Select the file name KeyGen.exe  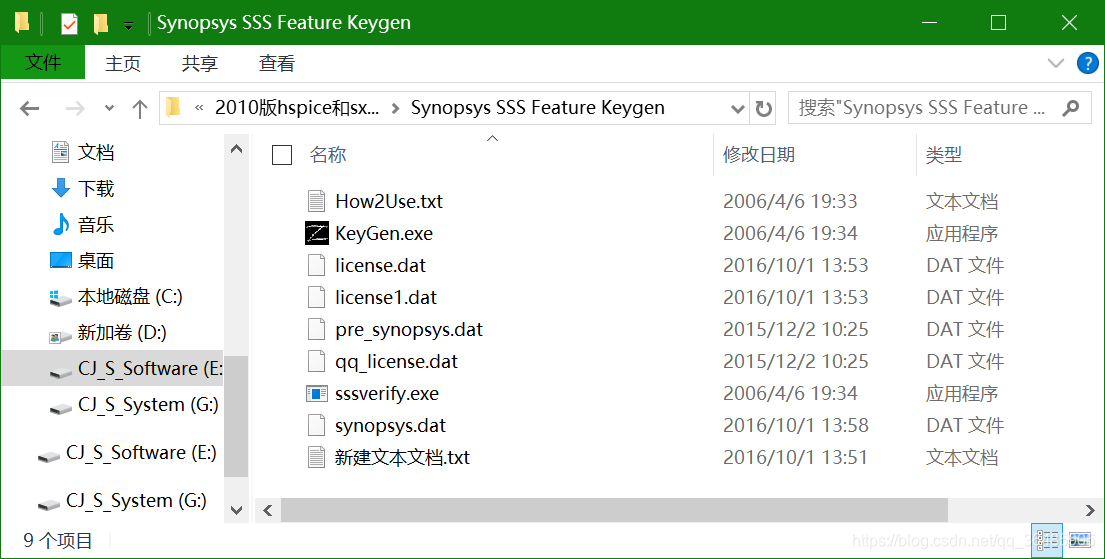[384, 233]
